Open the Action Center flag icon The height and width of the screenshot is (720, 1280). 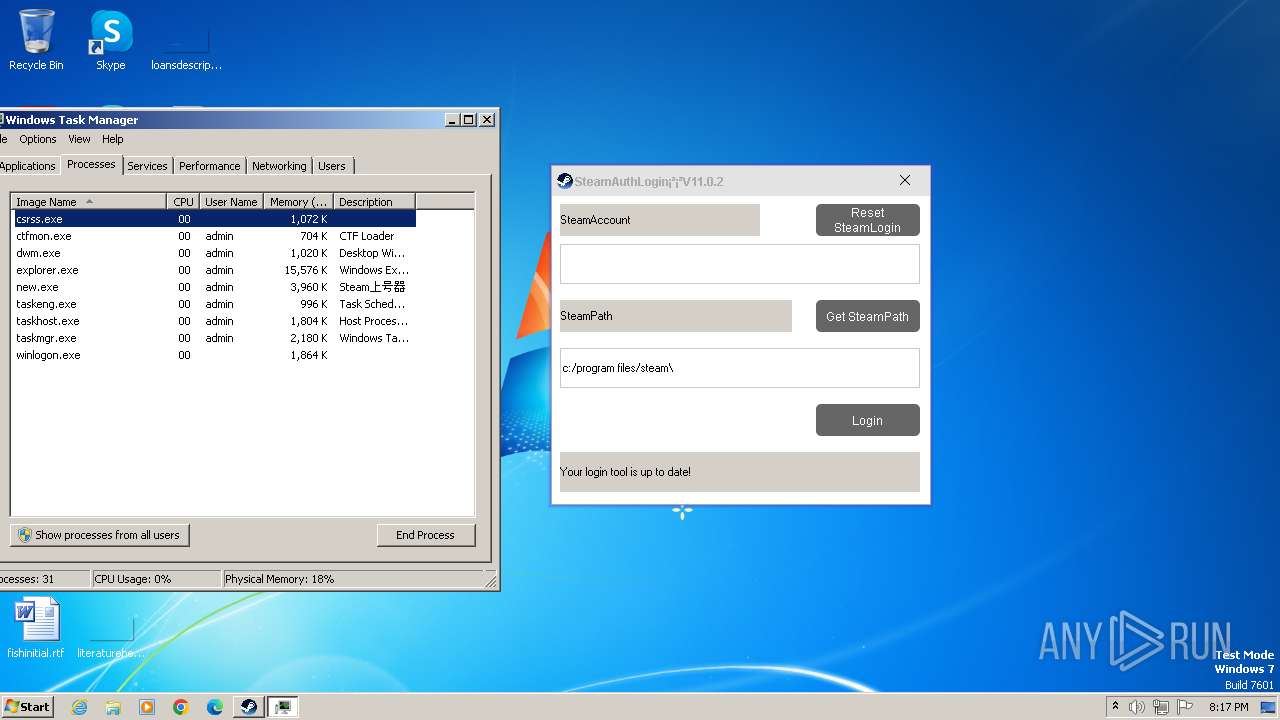coord(1185,707)
